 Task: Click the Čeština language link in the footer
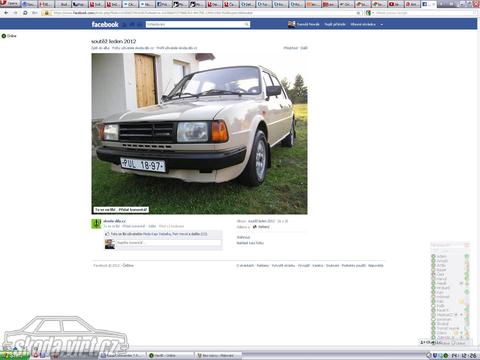click(x=128, y=266)
